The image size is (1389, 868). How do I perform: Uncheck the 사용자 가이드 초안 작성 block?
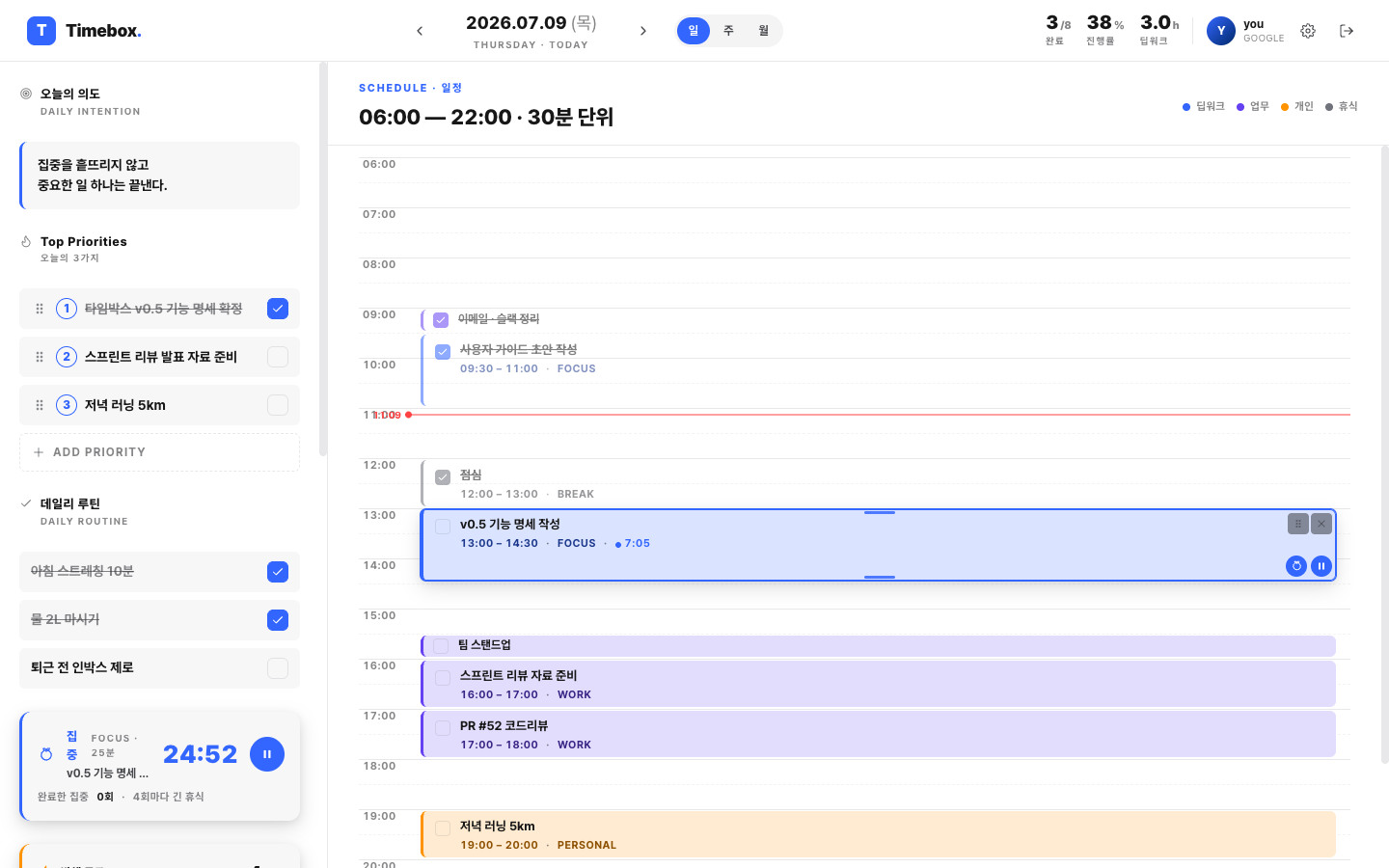(x=443, y=352)
